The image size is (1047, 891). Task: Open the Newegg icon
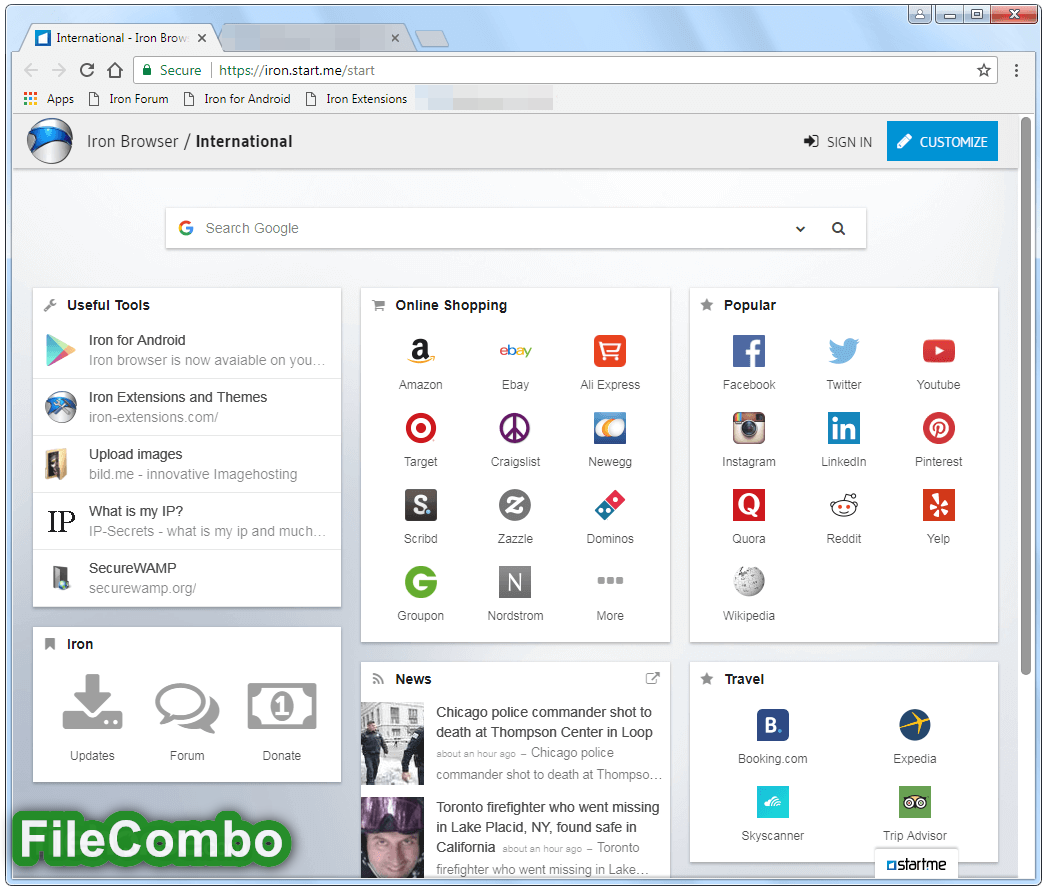tap(610, 428)
